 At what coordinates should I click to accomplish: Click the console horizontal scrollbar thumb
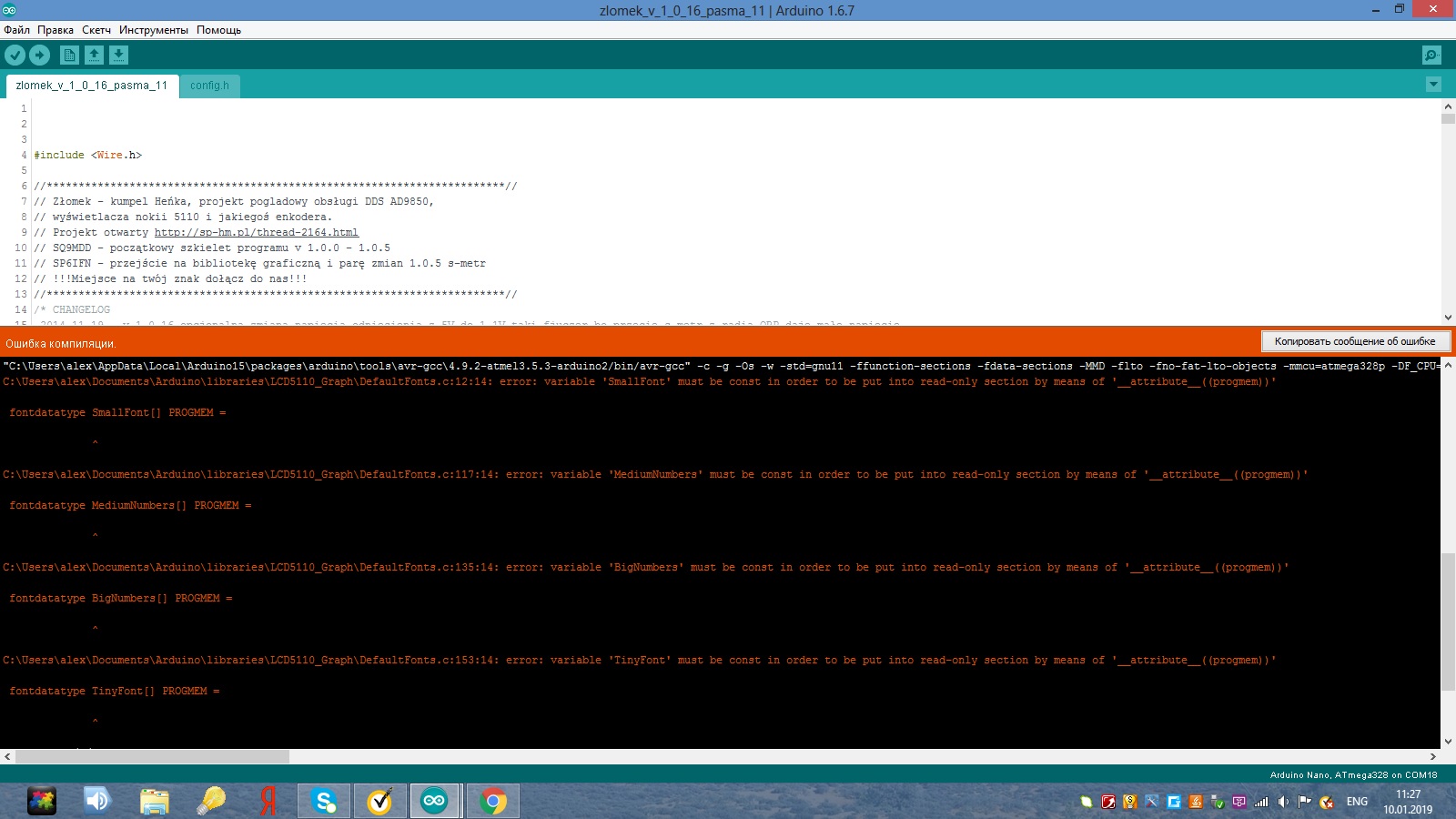(x=152, y=756)
